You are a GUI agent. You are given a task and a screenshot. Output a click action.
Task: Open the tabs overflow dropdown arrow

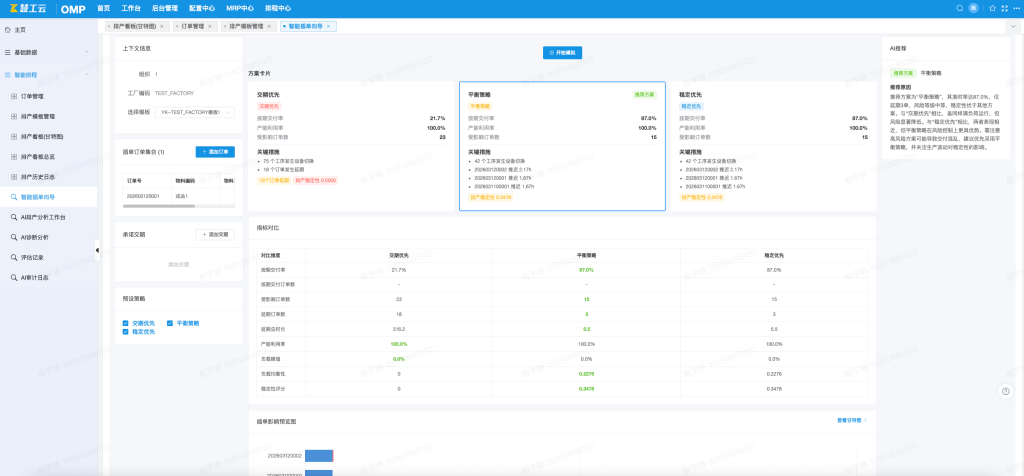[1014, 26]
